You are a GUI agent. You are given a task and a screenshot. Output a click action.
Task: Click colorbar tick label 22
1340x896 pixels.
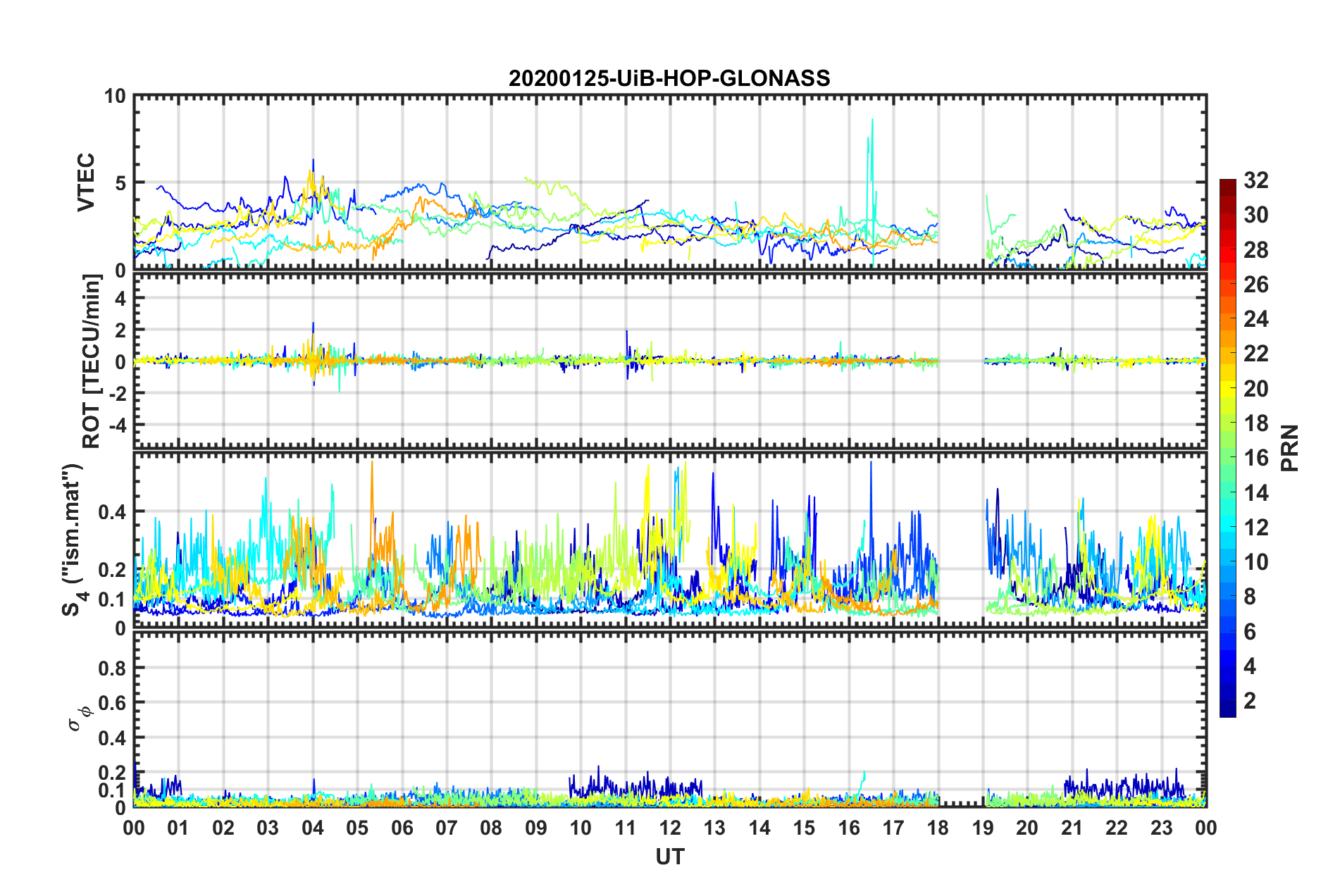(1255, 354)
